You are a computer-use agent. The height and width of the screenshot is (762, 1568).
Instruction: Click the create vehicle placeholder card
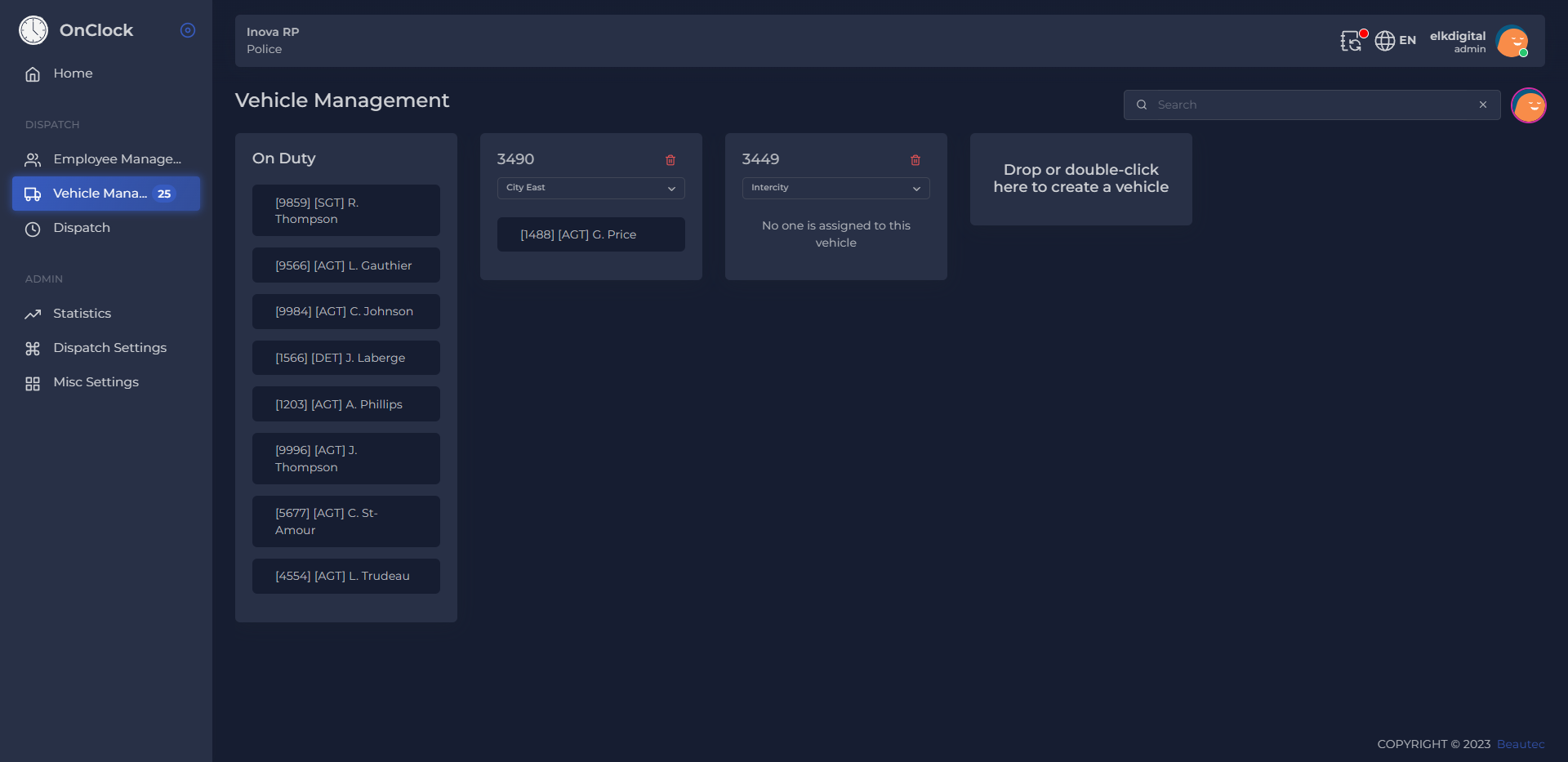(1080, 179)
